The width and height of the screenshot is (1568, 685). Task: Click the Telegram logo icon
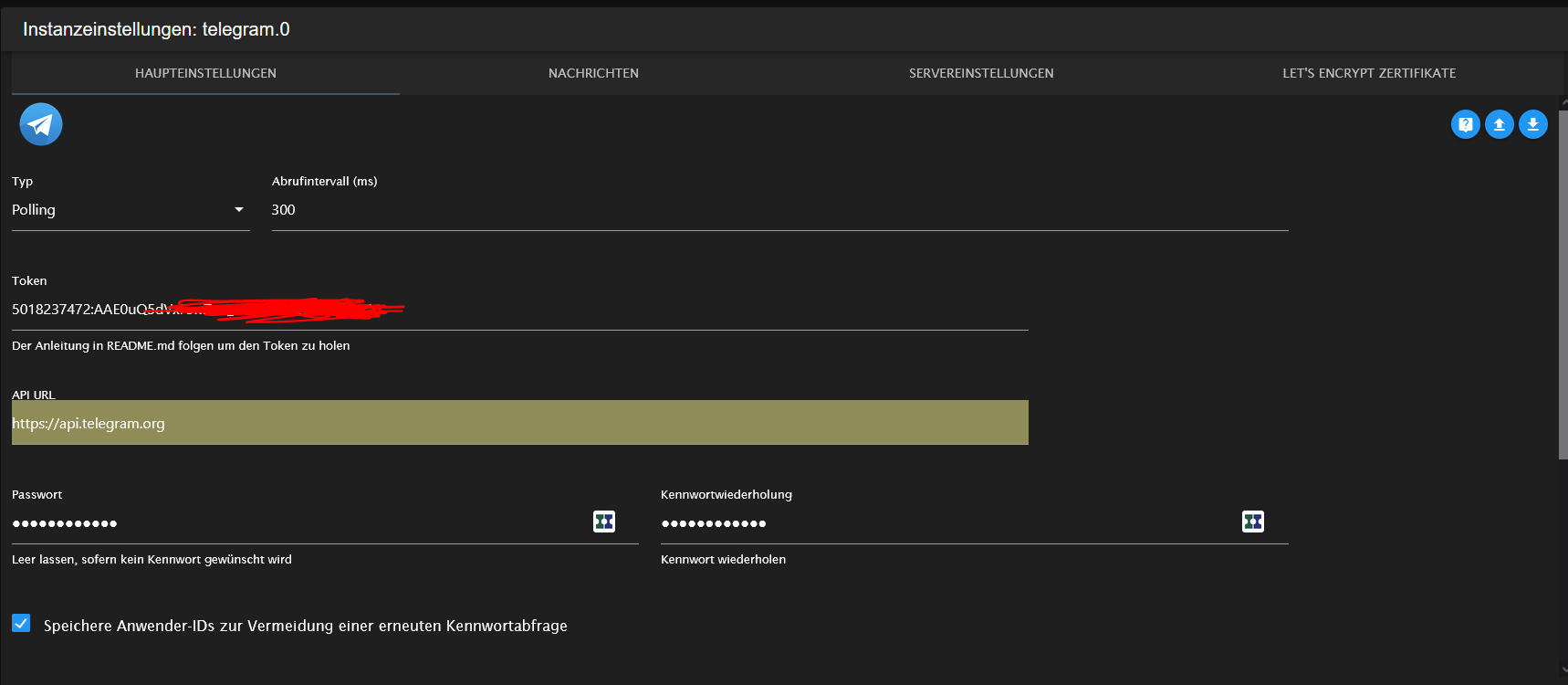point(41,124)
